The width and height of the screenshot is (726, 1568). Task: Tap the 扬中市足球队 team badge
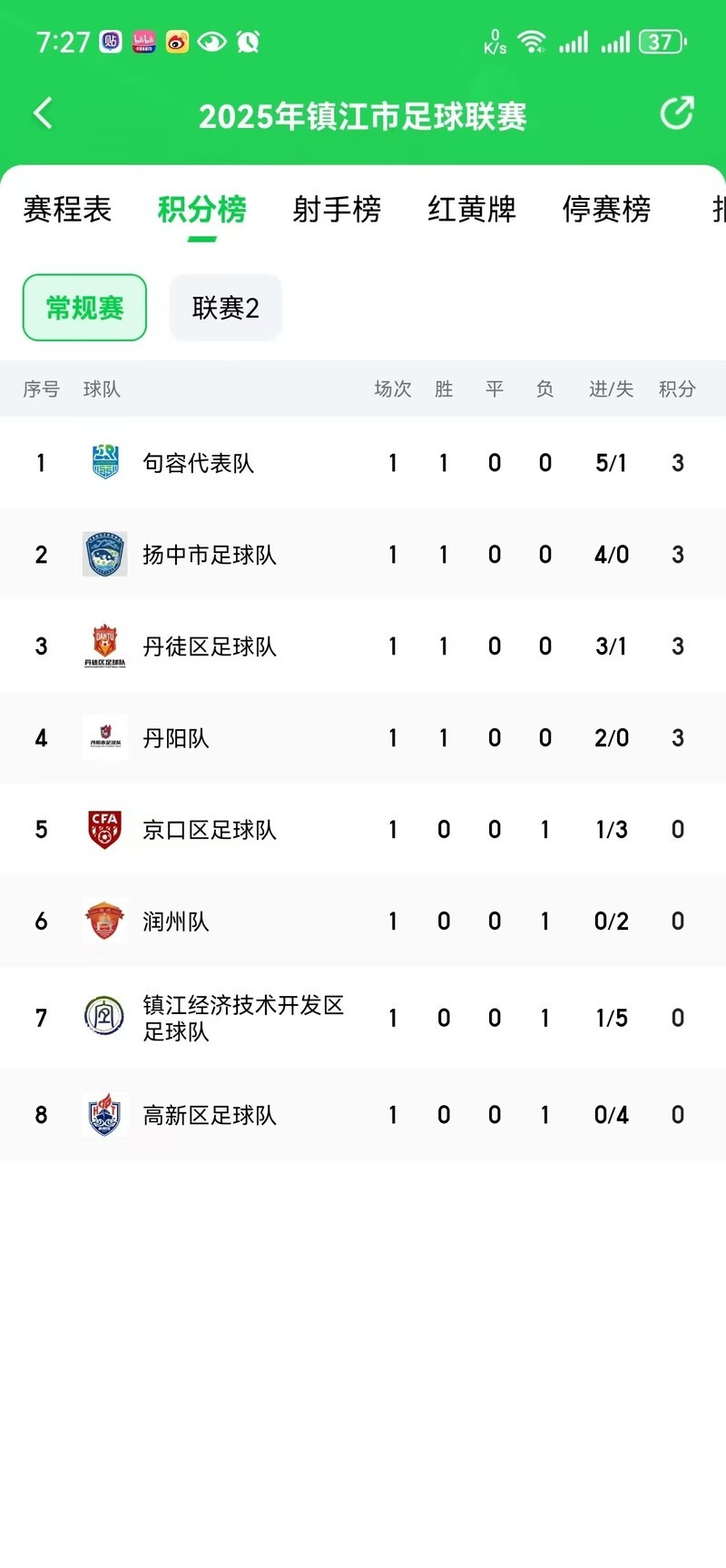click(105, 554)
